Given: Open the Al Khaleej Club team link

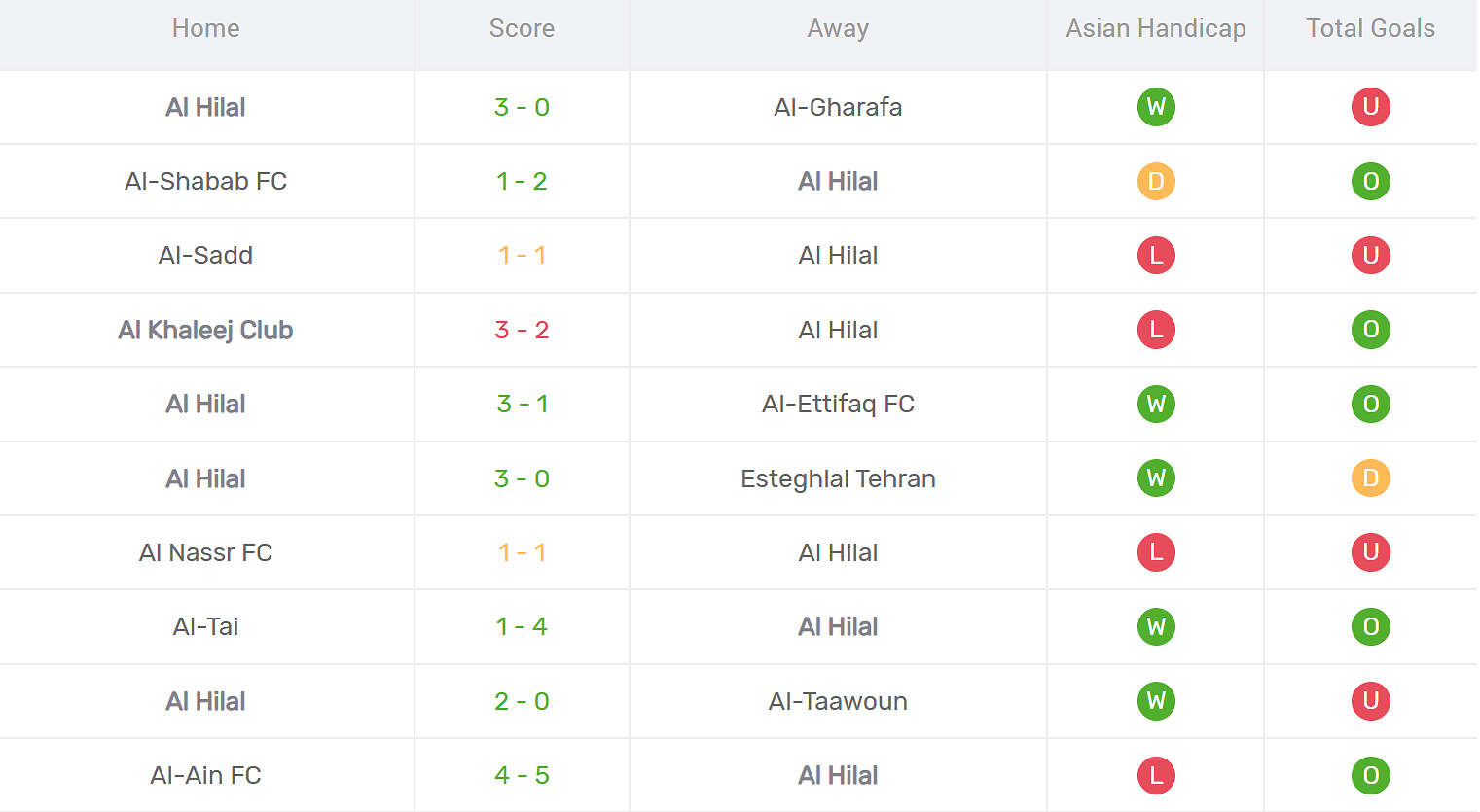Looking at the screenshot, I should (205, 330).
